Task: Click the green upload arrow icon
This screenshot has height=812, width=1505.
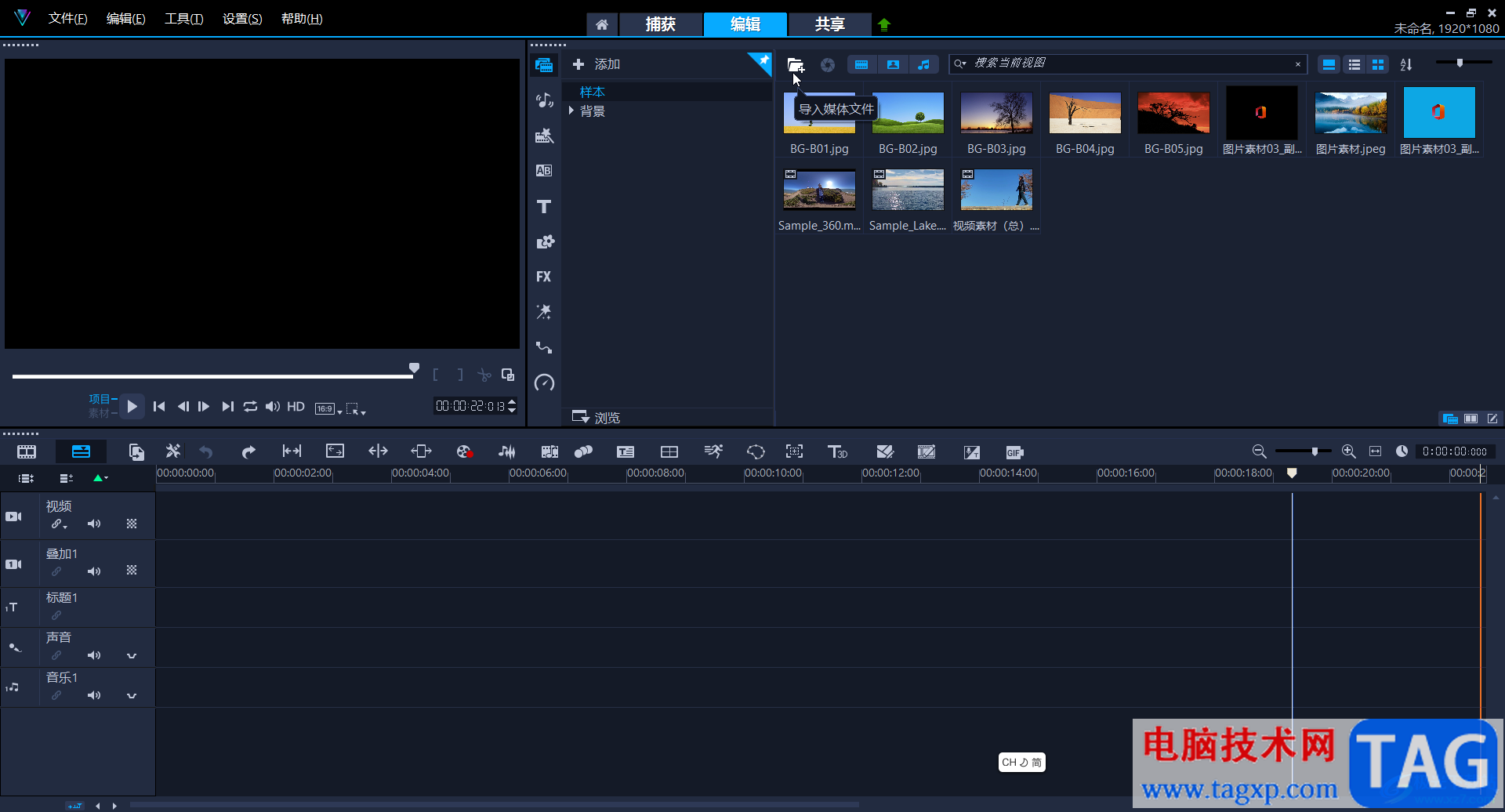Action: 884,24
